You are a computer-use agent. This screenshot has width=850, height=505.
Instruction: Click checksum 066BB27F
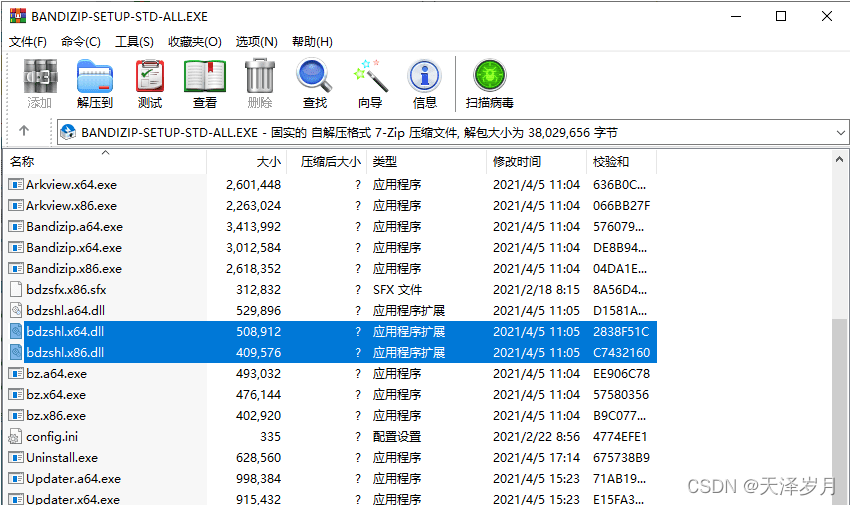coord(621,206)
